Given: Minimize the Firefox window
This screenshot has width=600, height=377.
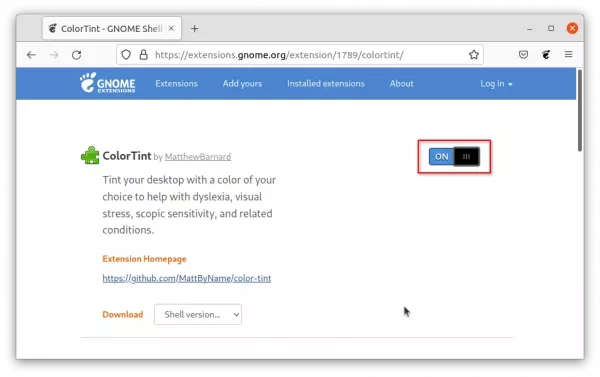Looking at the screenshot, I should (530, 29).
